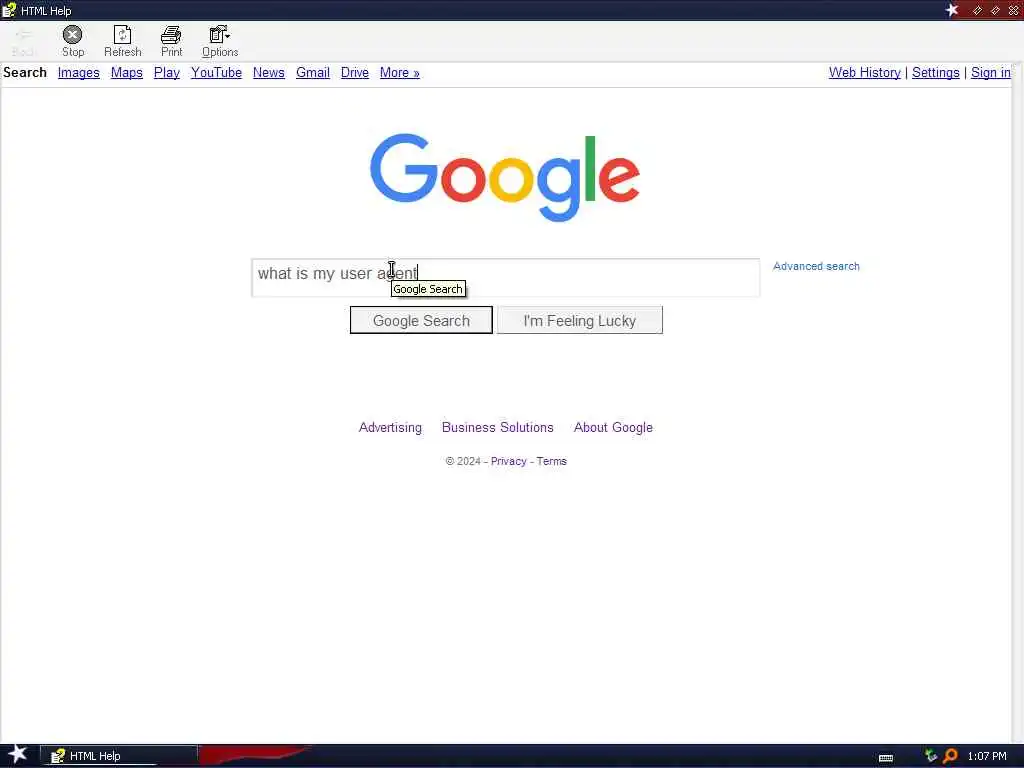
Task: Click the Google logo
Action: point(505,177)
